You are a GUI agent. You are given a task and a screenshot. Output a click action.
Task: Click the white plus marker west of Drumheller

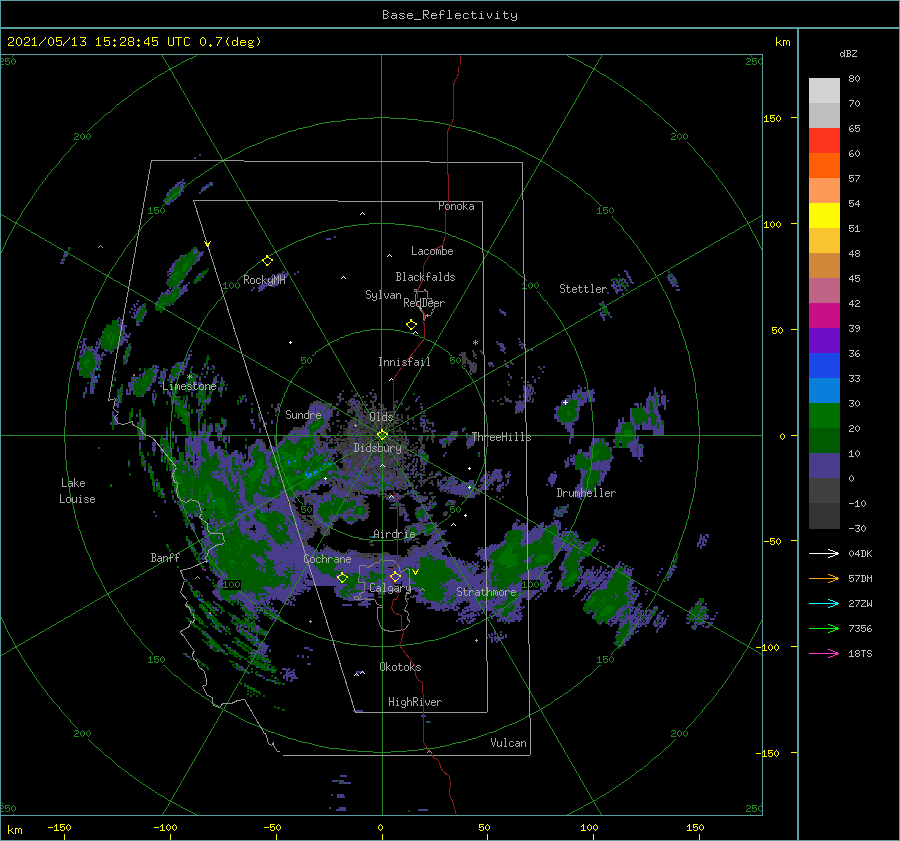pos(565,402)
